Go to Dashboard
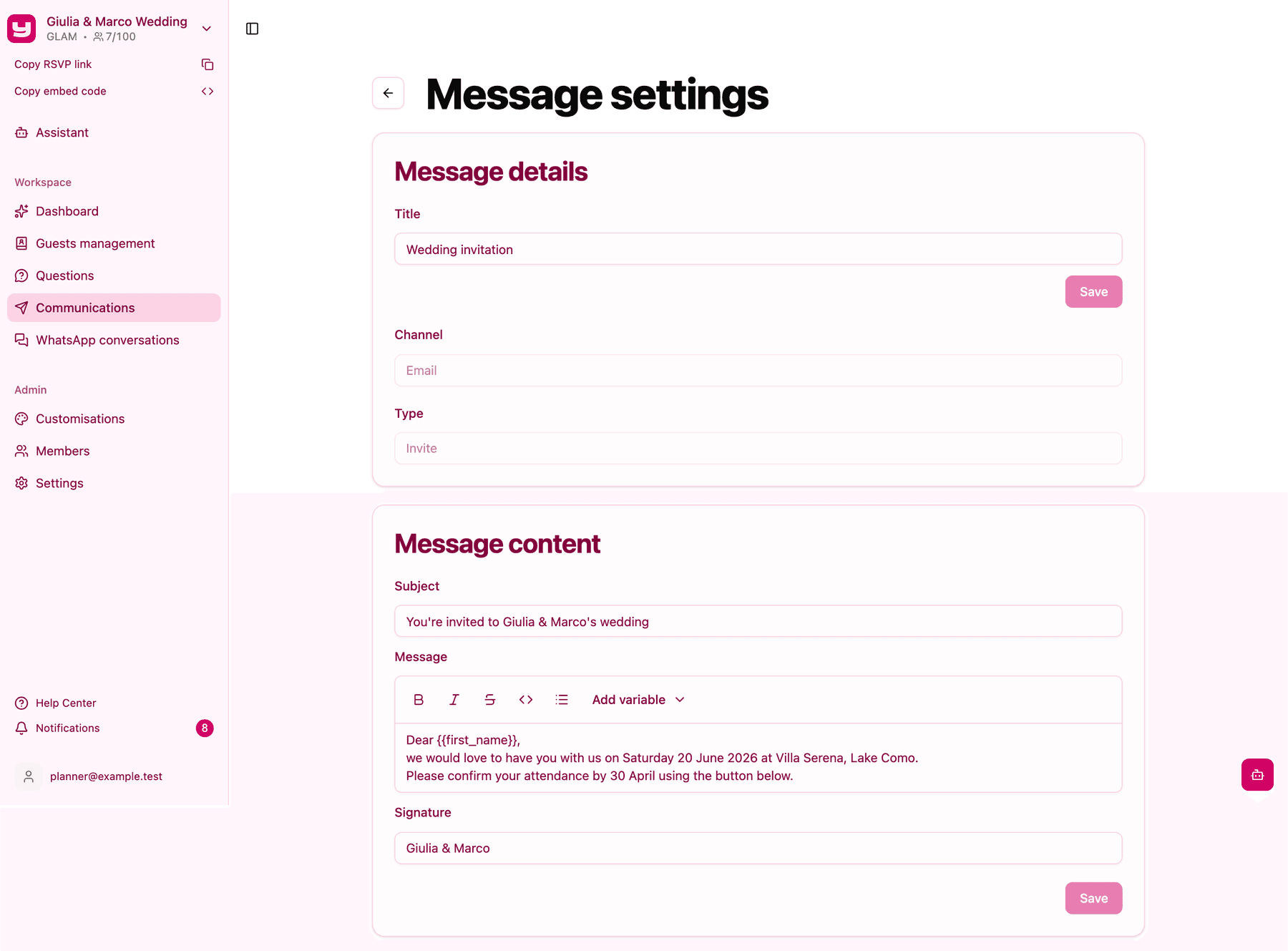The height and width of the screenshot is (951, 1288). (114, 211)
